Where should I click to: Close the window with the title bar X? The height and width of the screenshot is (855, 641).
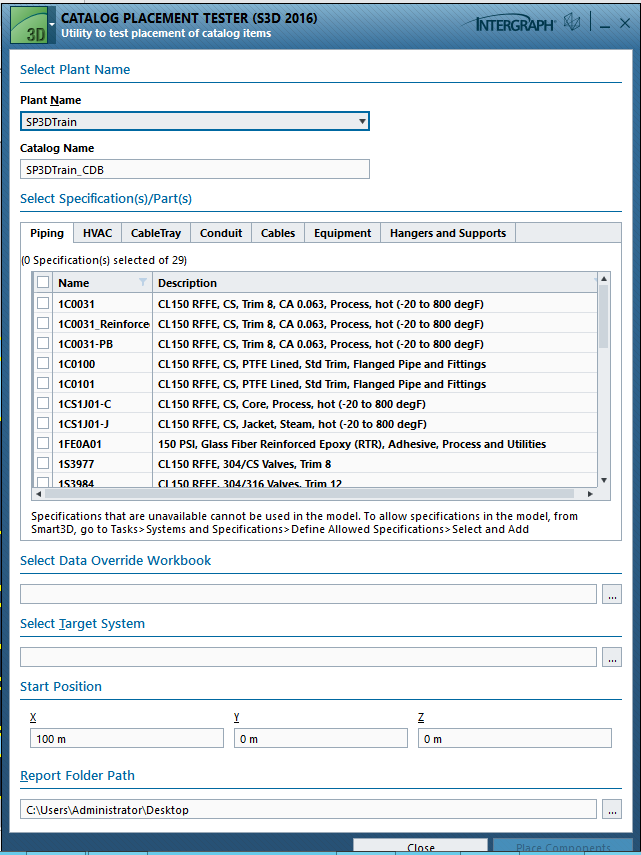(625, 23)
